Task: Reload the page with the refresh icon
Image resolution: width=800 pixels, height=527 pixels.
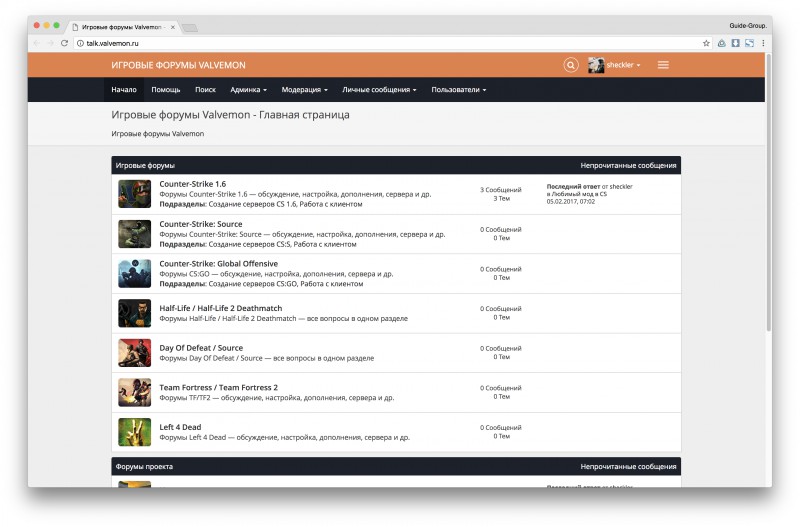Action: (x=64, y=43)
